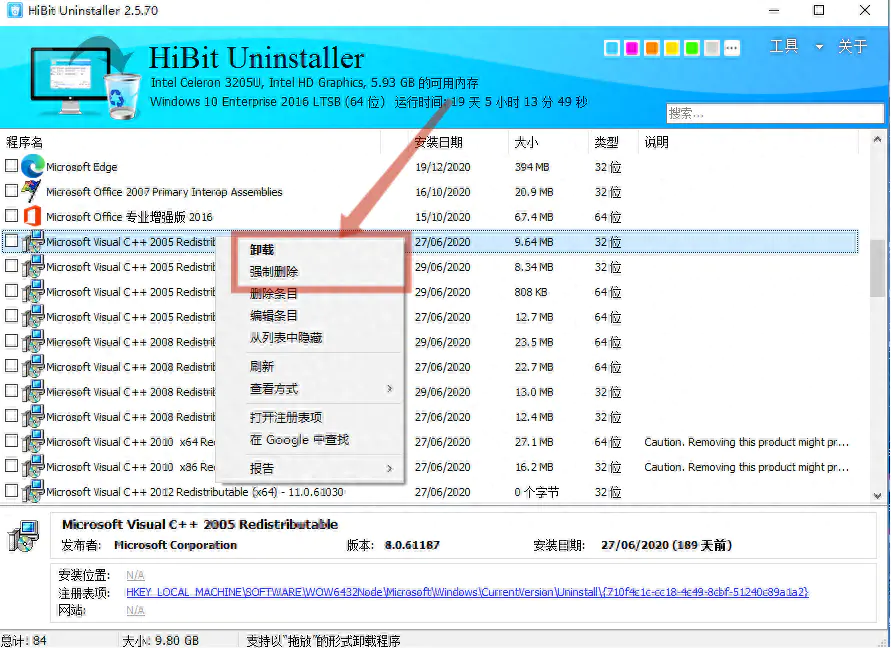This screenshot has height=648, width=891.
Task: Select the magenta theme color swatch
Action: [631, 48]
